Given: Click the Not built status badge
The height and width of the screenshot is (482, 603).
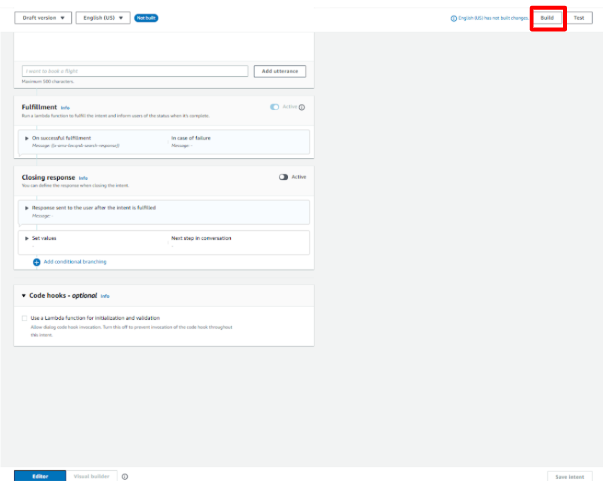Looking at the screenshot, I should (146, 18).
